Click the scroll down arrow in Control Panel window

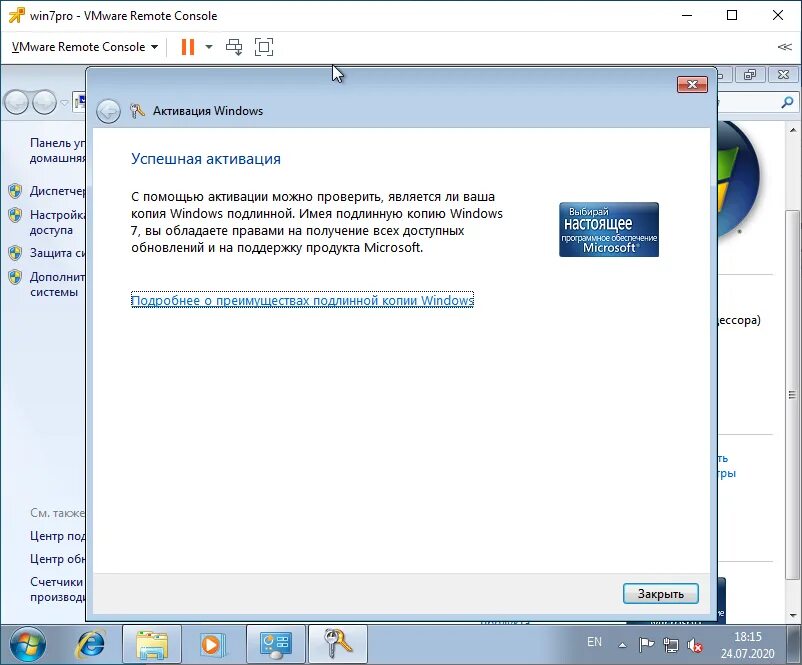(x=793, y=615)
